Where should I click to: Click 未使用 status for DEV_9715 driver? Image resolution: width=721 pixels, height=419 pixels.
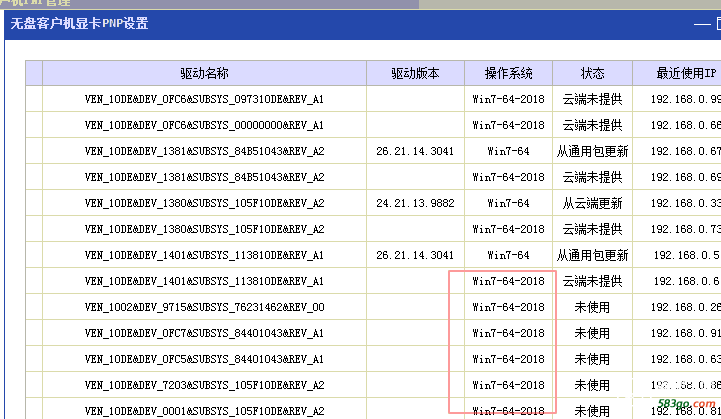pos(592,307)
